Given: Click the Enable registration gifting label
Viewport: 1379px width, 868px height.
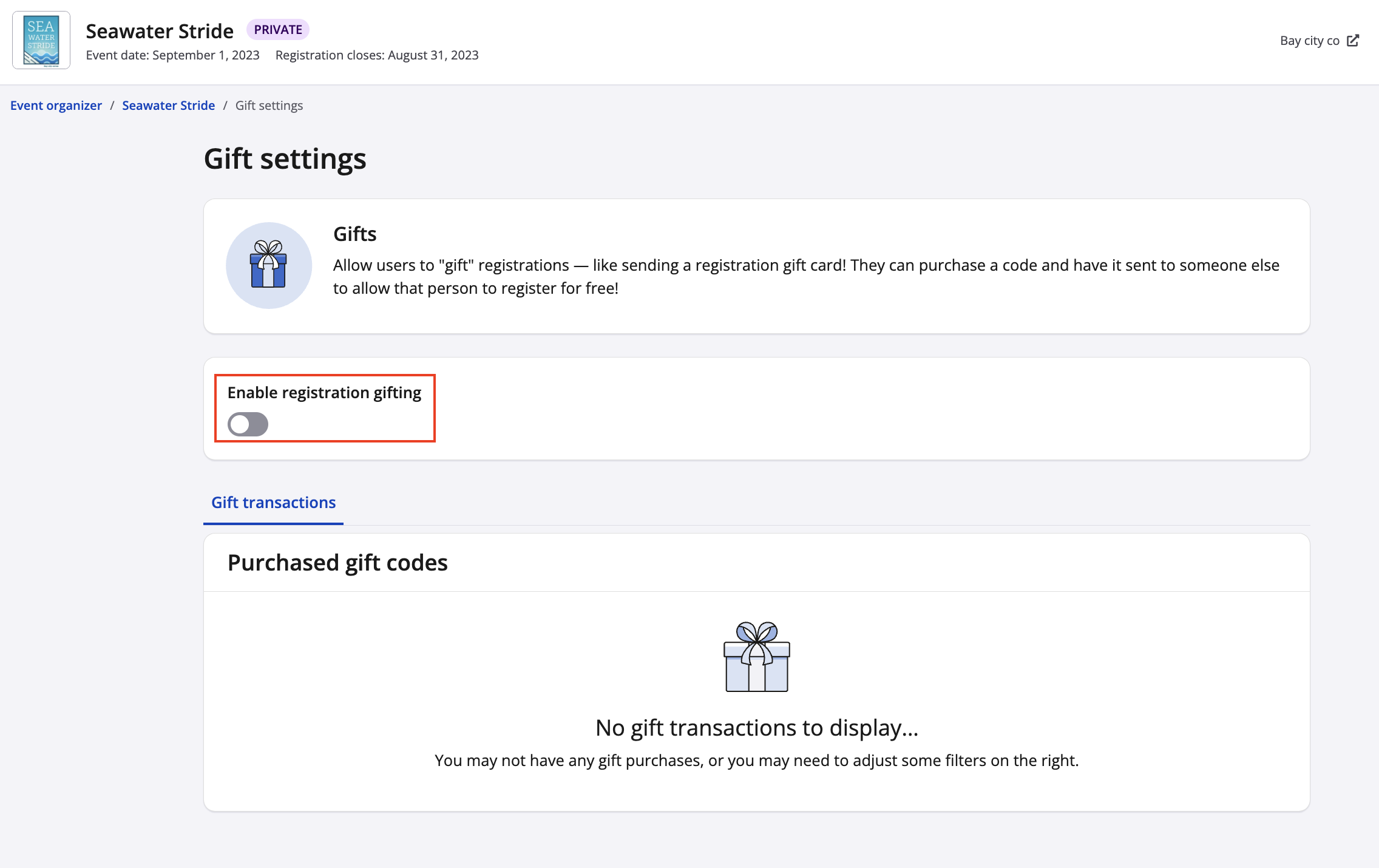Looking at the screenshot, I should pyautogui.click(x=324, y=393).
